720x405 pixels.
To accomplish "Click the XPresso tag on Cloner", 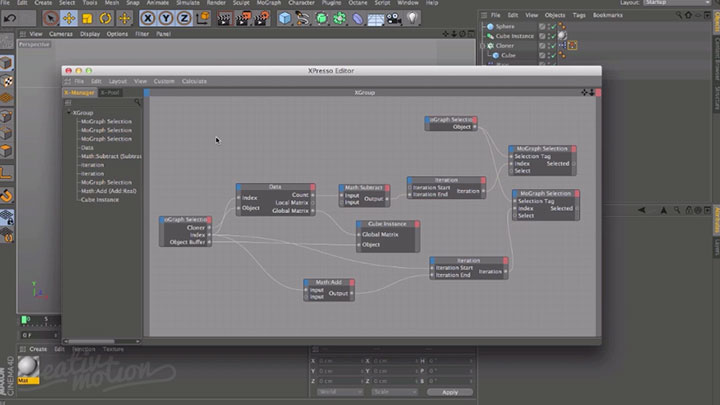I will click(x=572, y=45).
